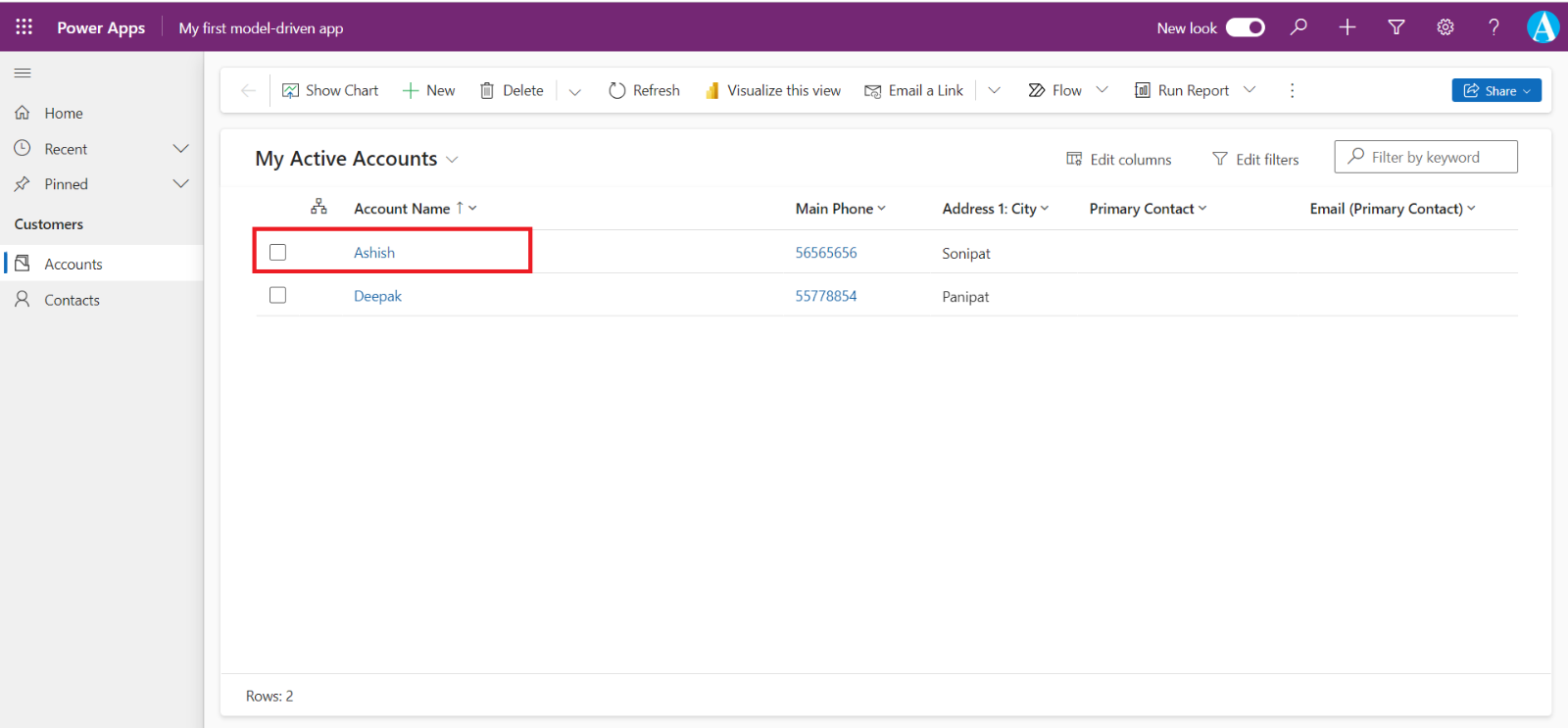Collapse the hamburger site map menu
The image size is (1568, 728).
pyautogui.click(x=23, y=73)
